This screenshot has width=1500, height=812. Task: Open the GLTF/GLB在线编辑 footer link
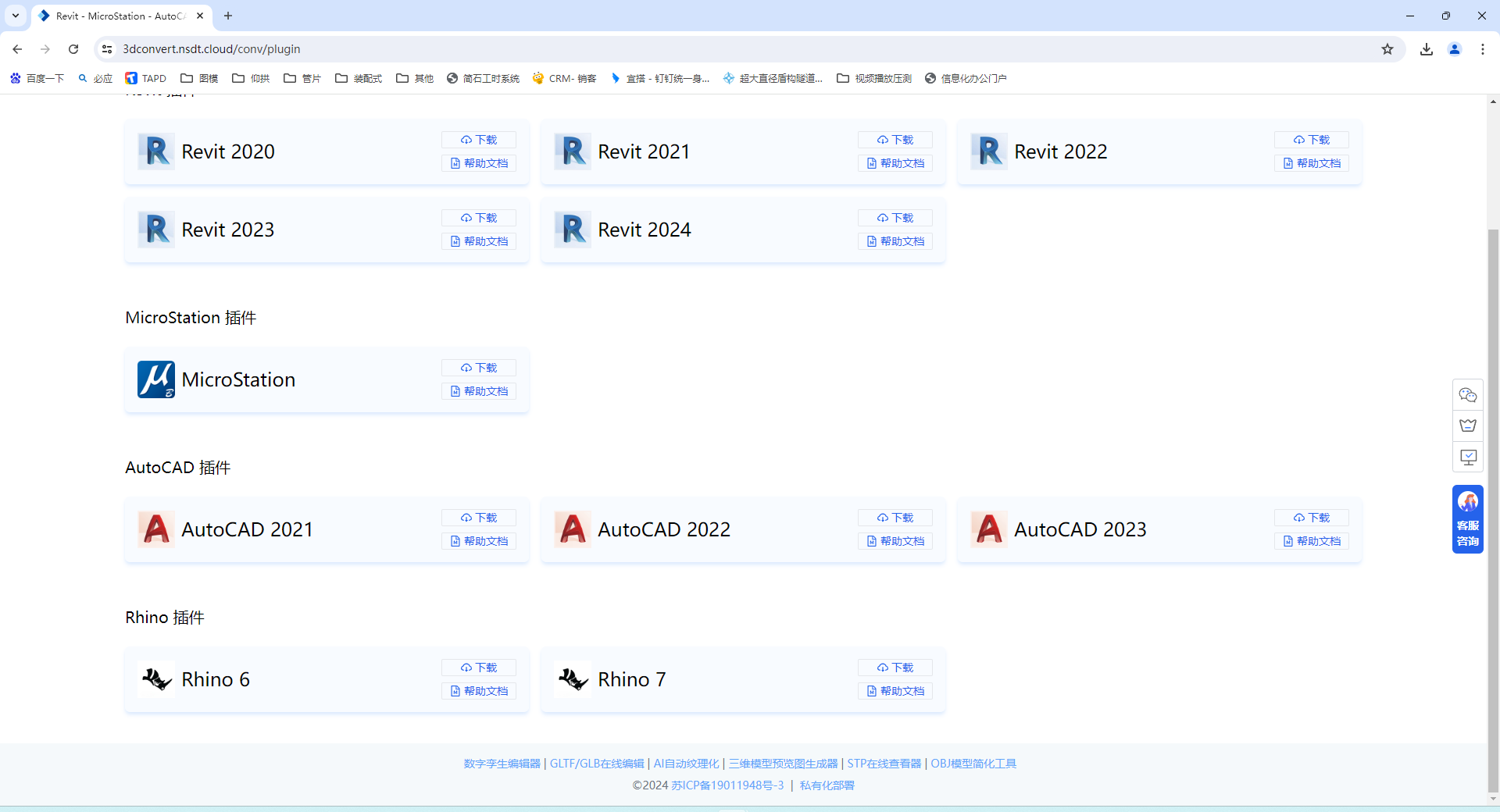[x=597, y=764]
